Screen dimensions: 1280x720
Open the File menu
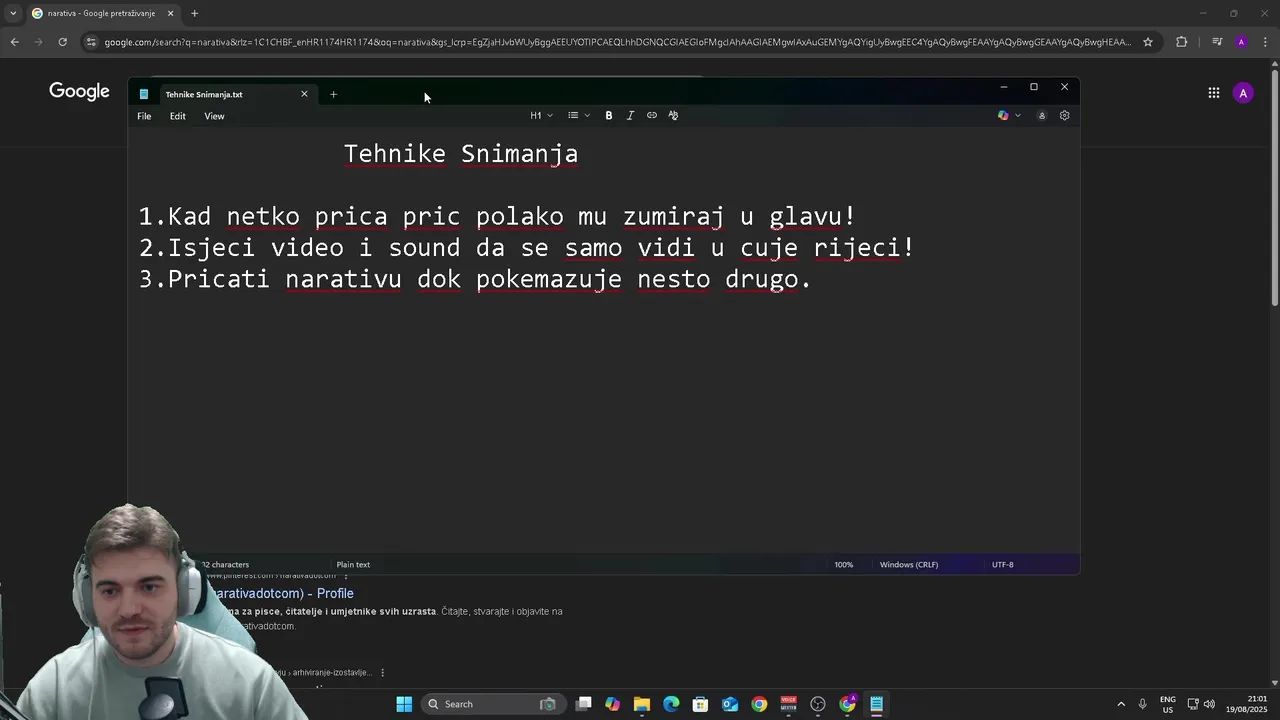pyautogui.click(x=144, y=116)
